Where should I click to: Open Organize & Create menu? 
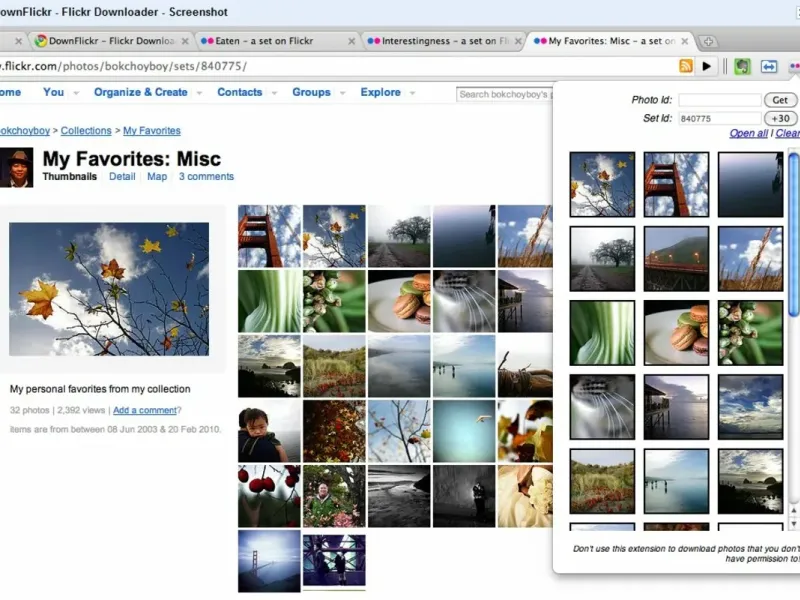coord(141,92)
